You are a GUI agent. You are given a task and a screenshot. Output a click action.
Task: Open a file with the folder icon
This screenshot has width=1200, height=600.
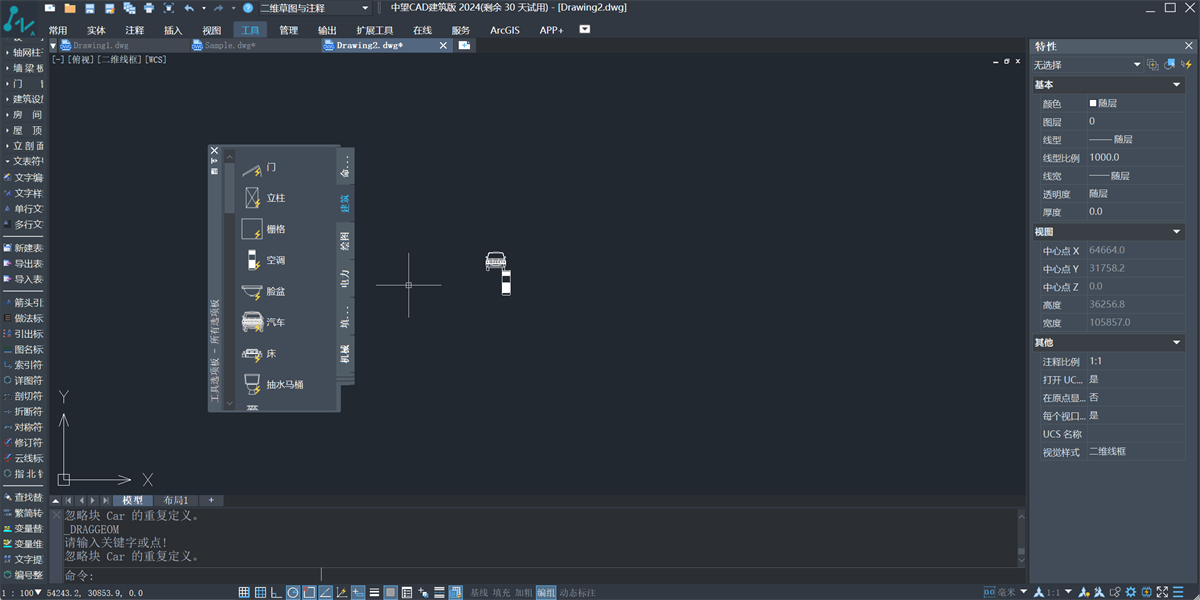point(70,8)
